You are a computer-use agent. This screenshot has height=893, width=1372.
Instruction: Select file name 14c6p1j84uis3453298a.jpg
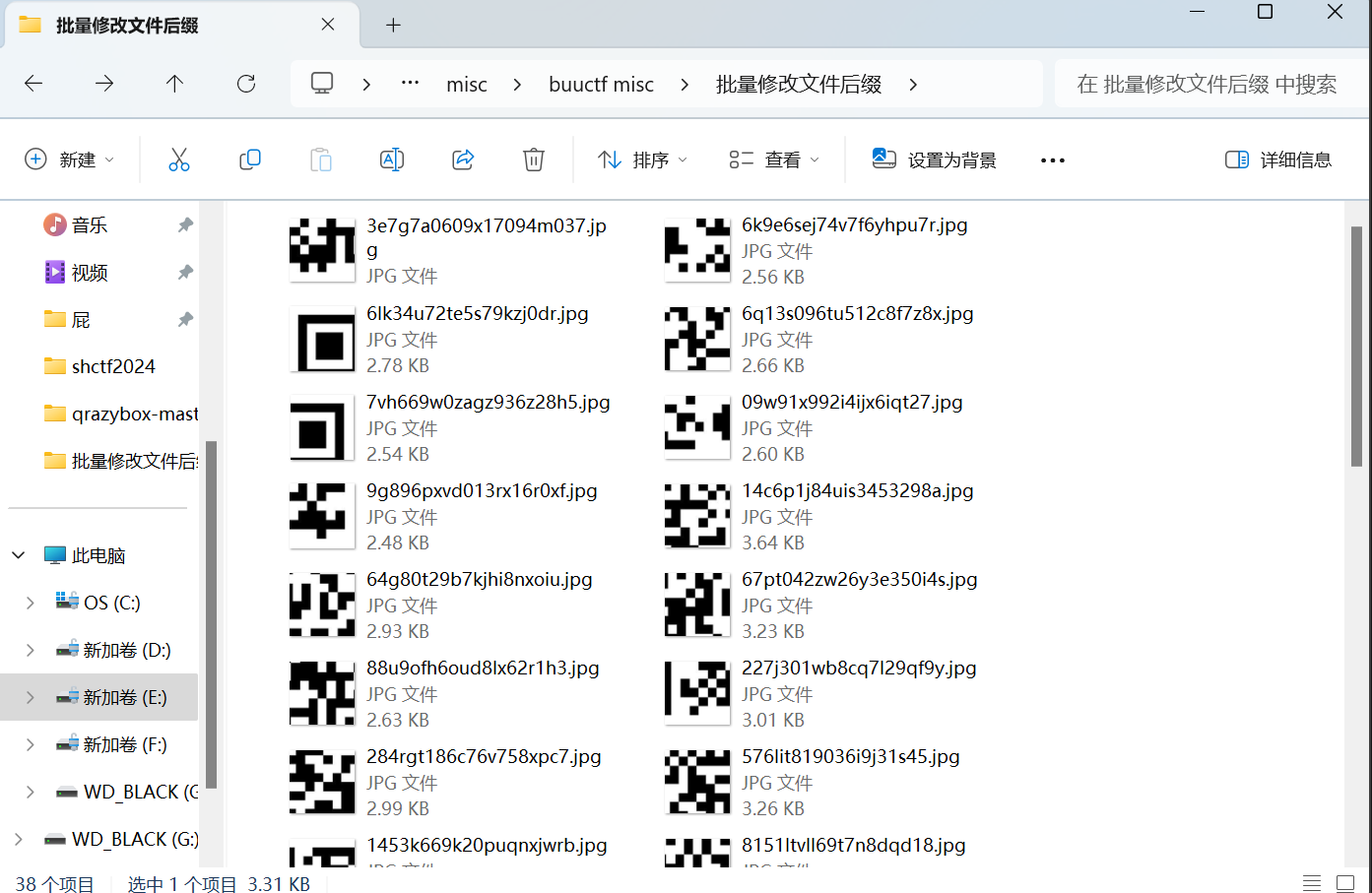coord(857,491)
